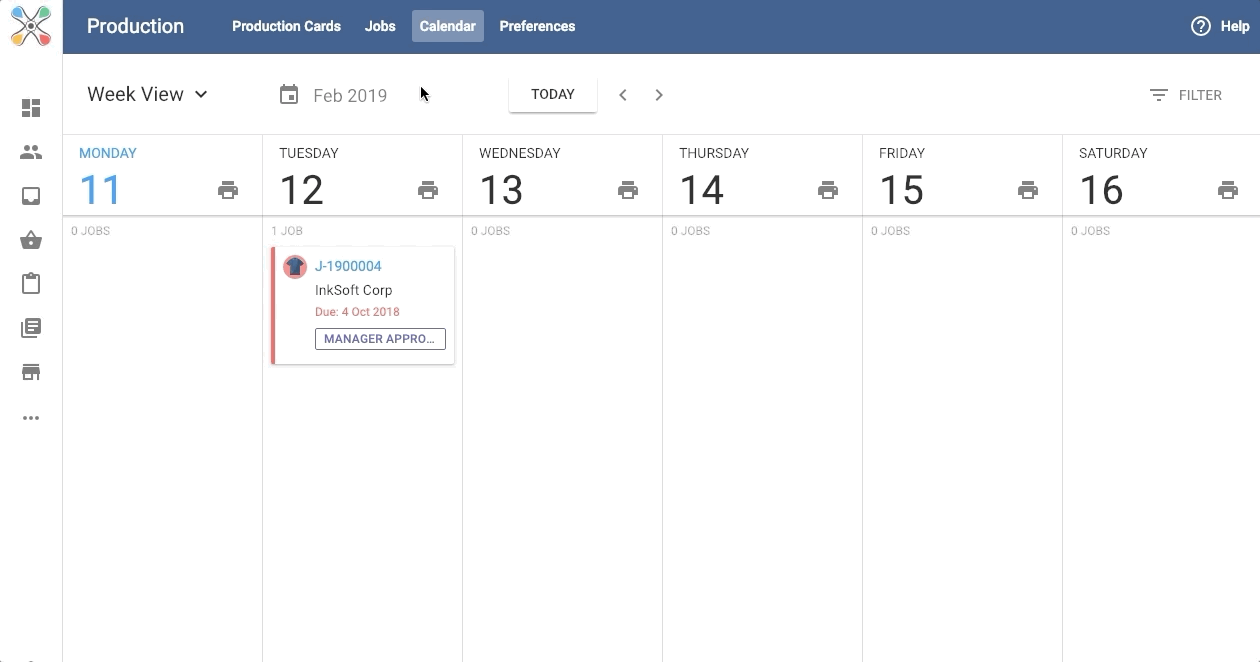Open the Week View dropdown
Screen dimensions: 1260x662
tap(146, 94)
